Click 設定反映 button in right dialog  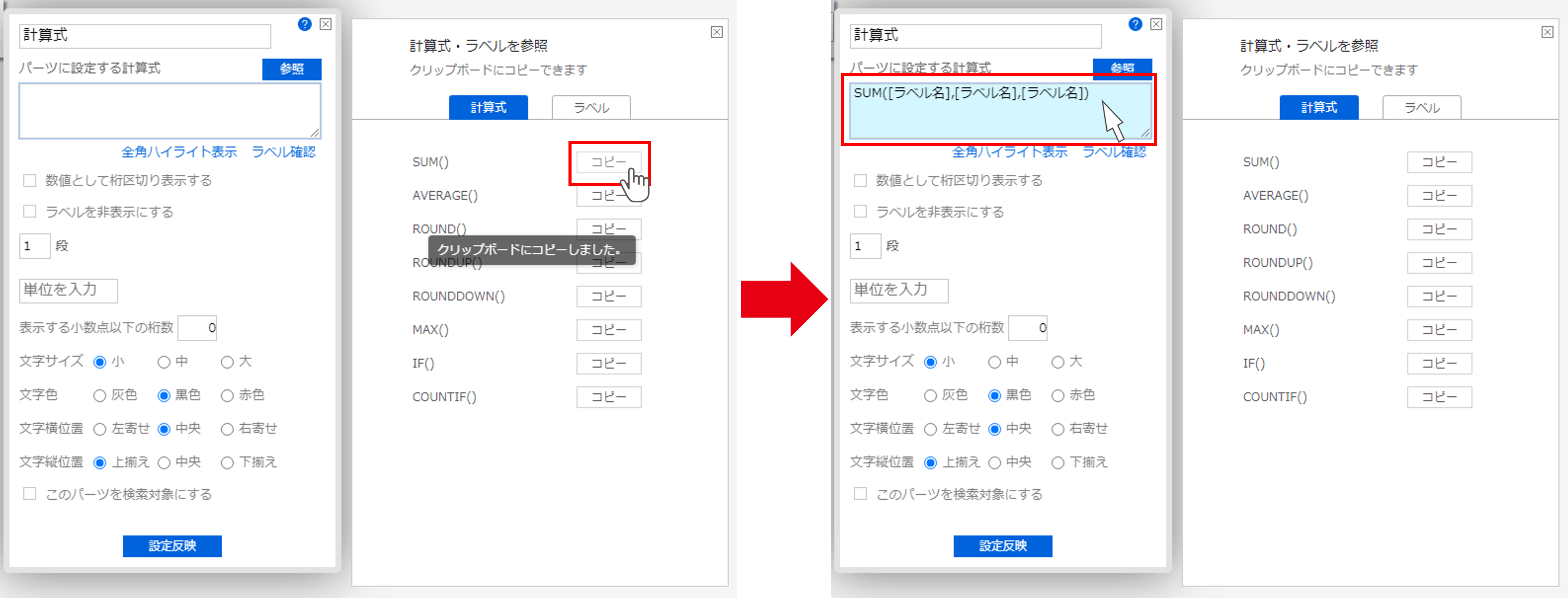(1003, 546)
